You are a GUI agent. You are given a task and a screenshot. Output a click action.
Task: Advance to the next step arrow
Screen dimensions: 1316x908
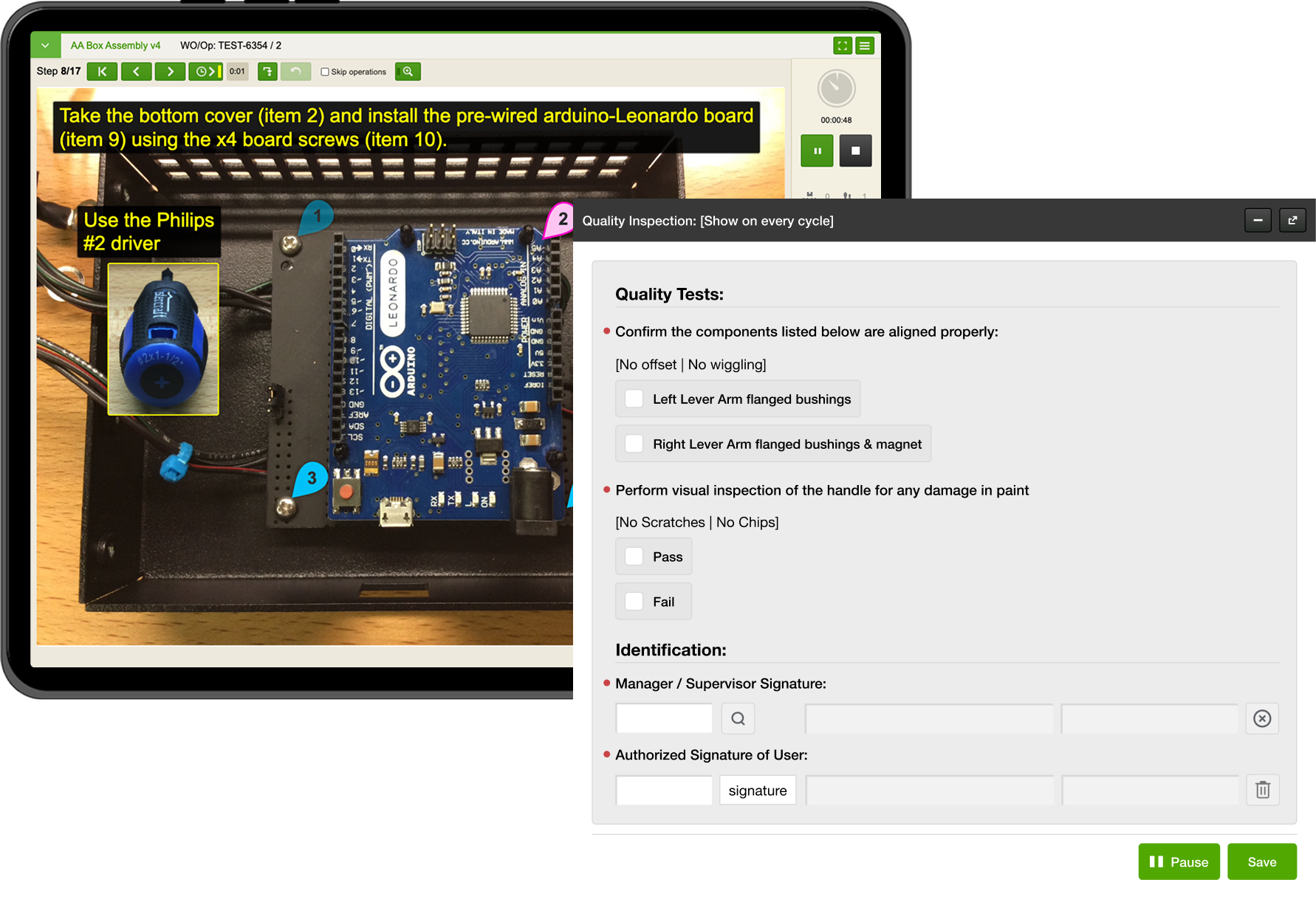(170, 72)
